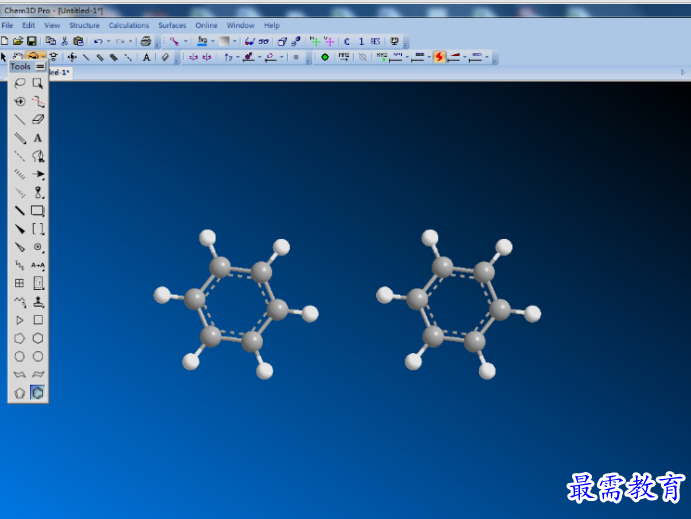The image size is (691, 519).
Task: Select the Cyclooctane ring tool
Action: (x=38, y=356)
